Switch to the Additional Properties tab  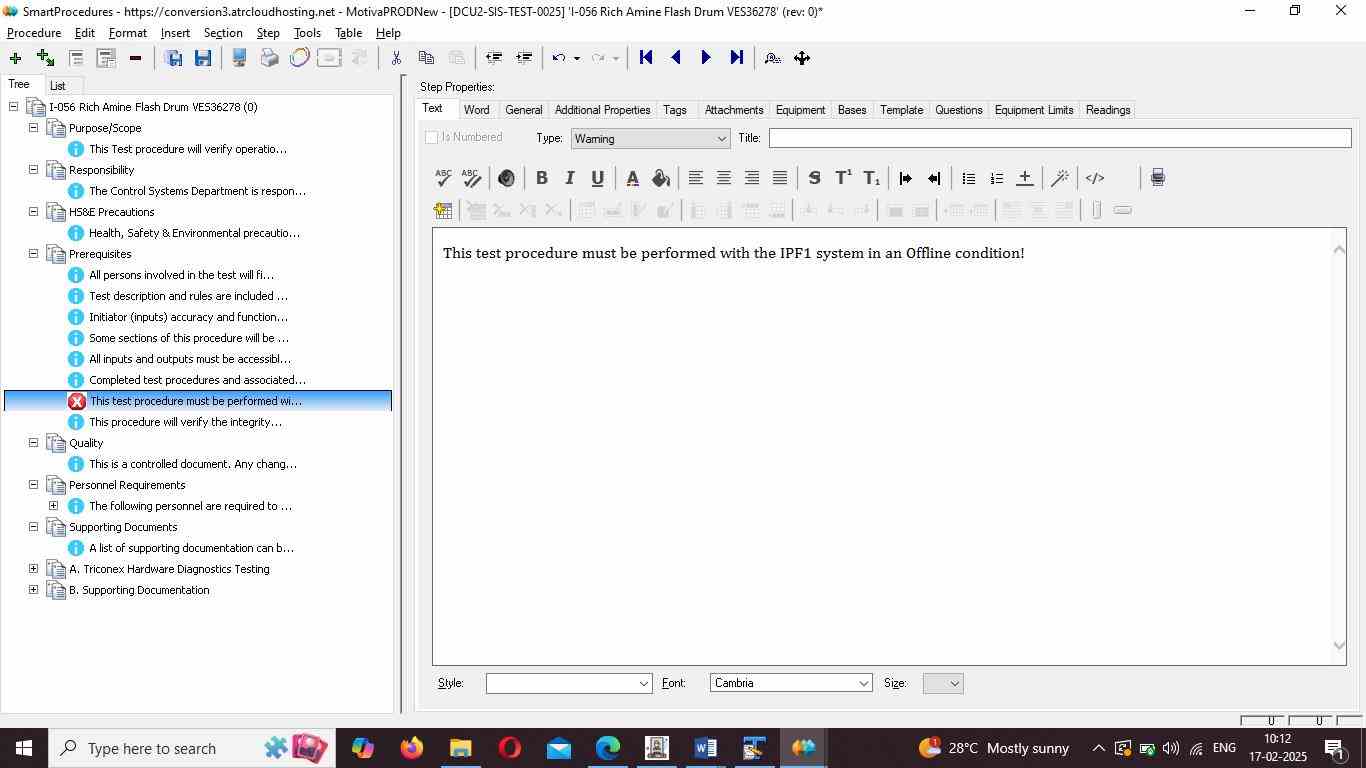[x=602, y=110]
